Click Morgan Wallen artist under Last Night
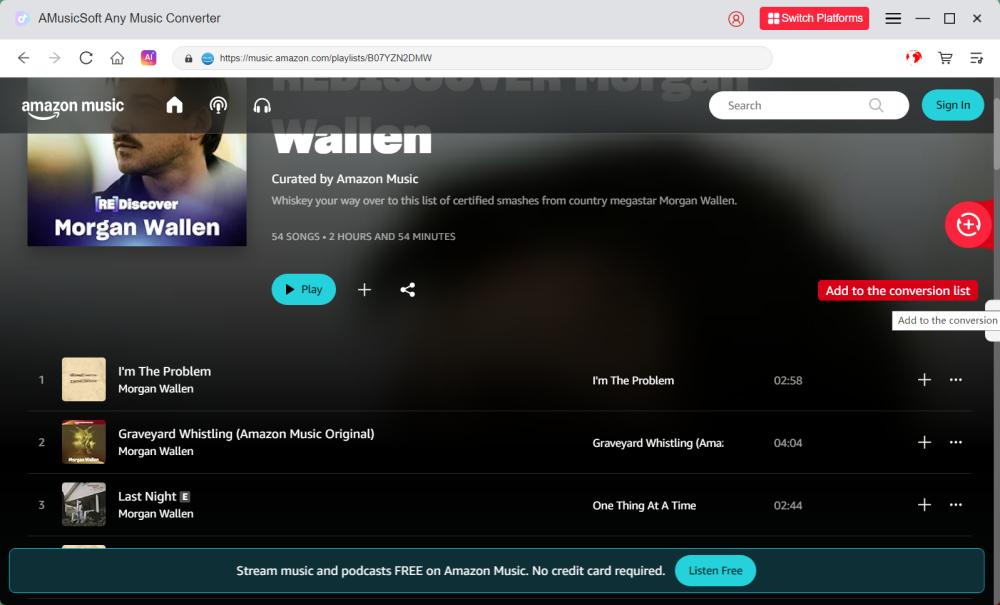 pos(156,514)
